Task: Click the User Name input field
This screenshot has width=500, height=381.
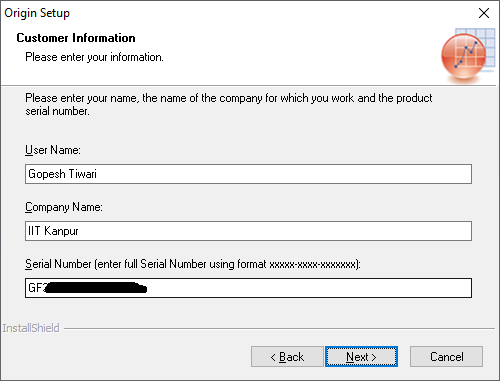Action: pos(248,174)
